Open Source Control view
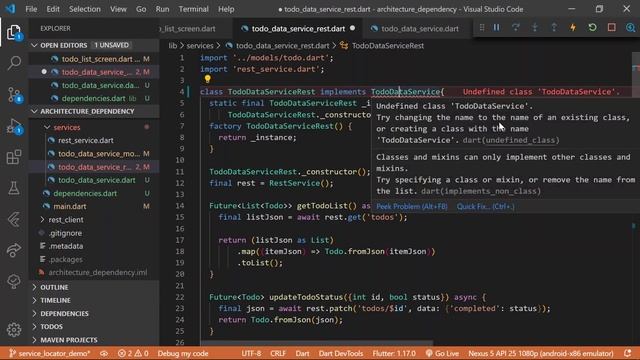Viewport: 640px width, 360px height. 14,95
